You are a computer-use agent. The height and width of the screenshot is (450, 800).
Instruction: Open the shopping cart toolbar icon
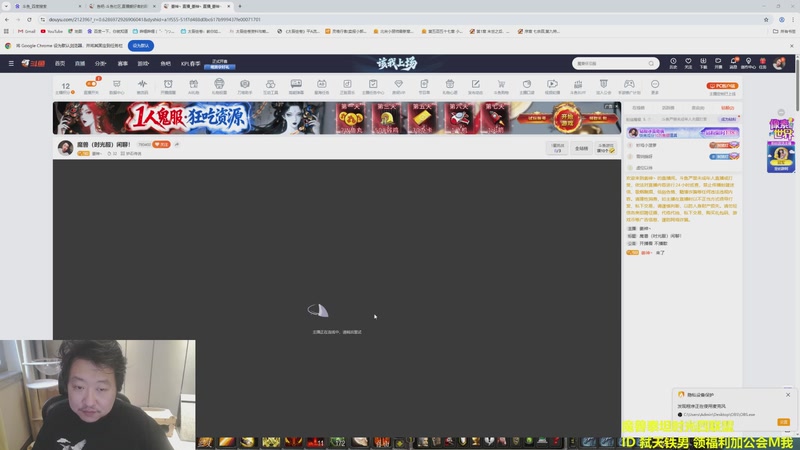[x=501, y=86]
